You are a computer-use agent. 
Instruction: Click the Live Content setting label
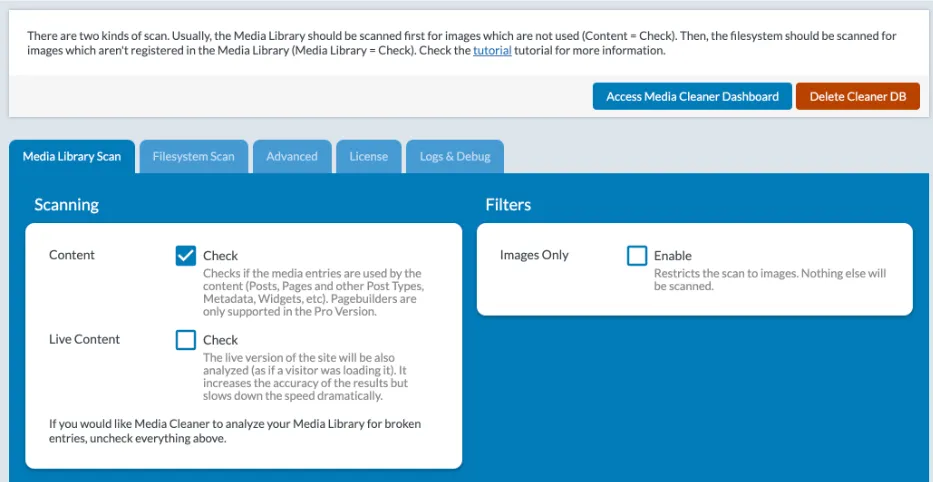click(x=84, y=339)
